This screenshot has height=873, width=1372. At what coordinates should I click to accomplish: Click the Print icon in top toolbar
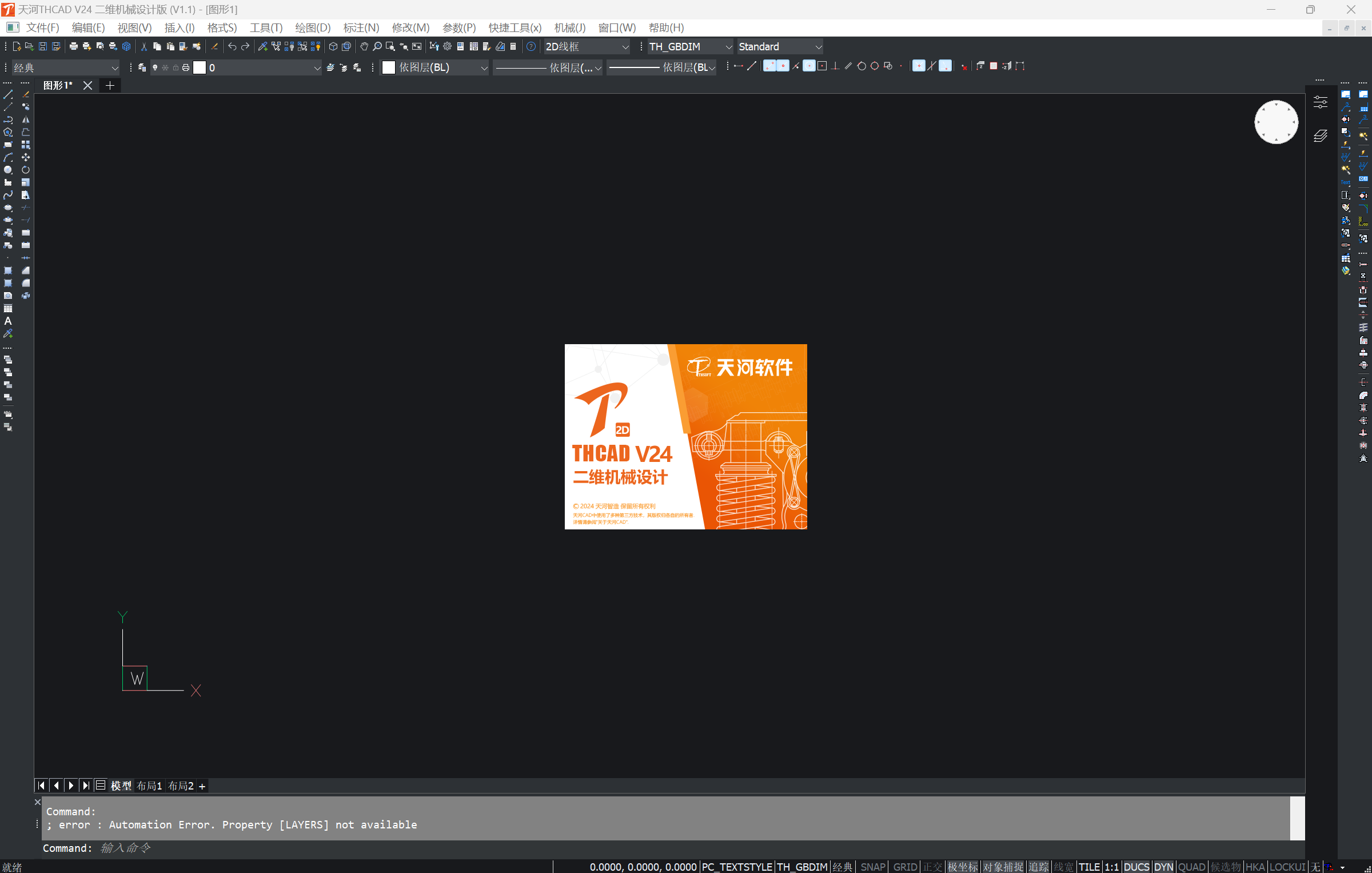click(74, 47)
